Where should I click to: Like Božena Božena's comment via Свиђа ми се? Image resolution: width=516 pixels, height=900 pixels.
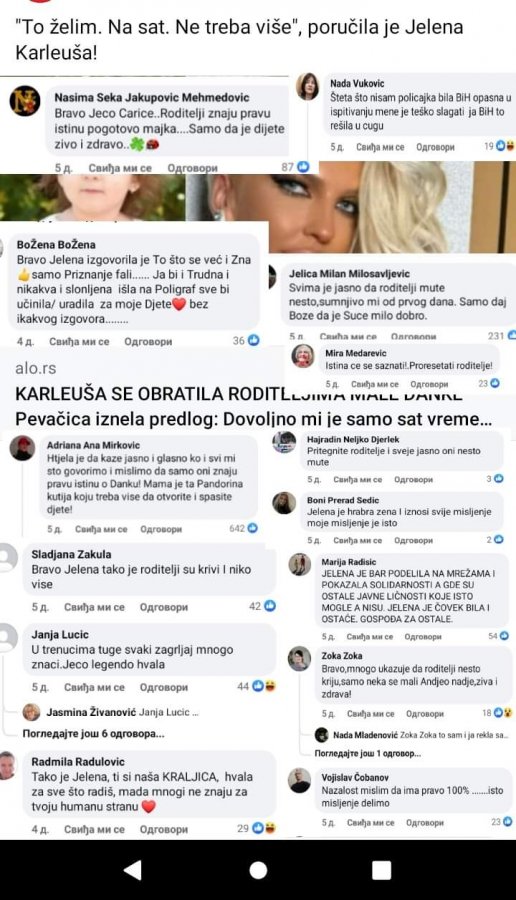79,342
